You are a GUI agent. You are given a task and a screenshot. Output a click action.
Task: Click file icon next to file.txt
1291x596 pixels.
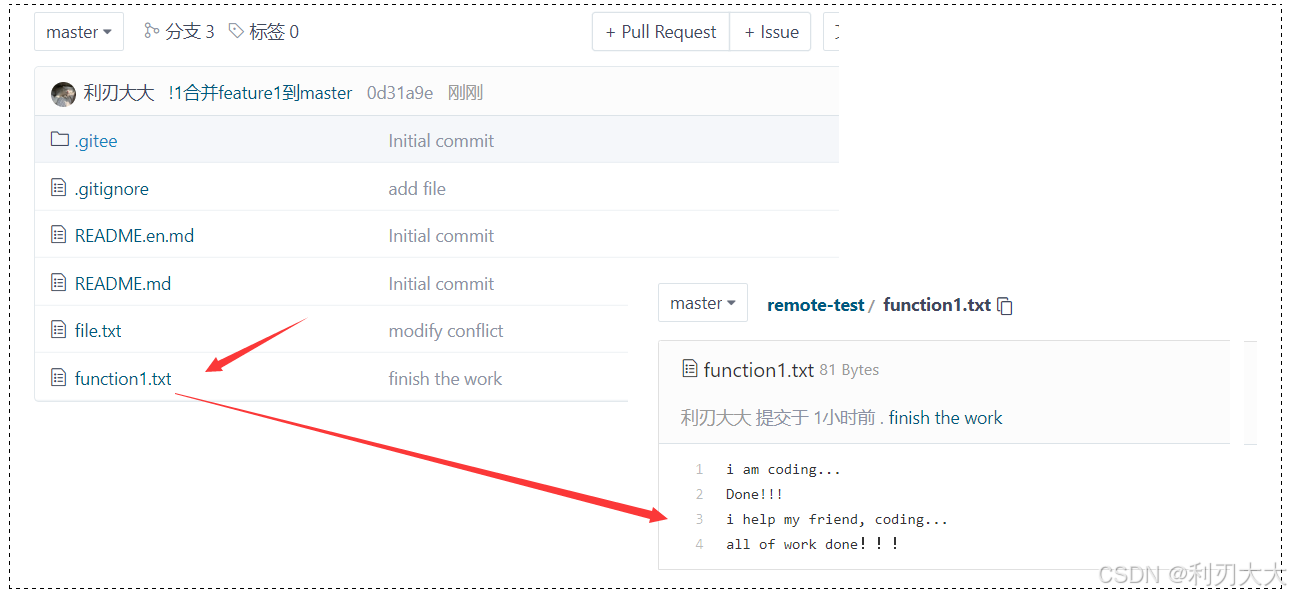[x=59, y=330]
